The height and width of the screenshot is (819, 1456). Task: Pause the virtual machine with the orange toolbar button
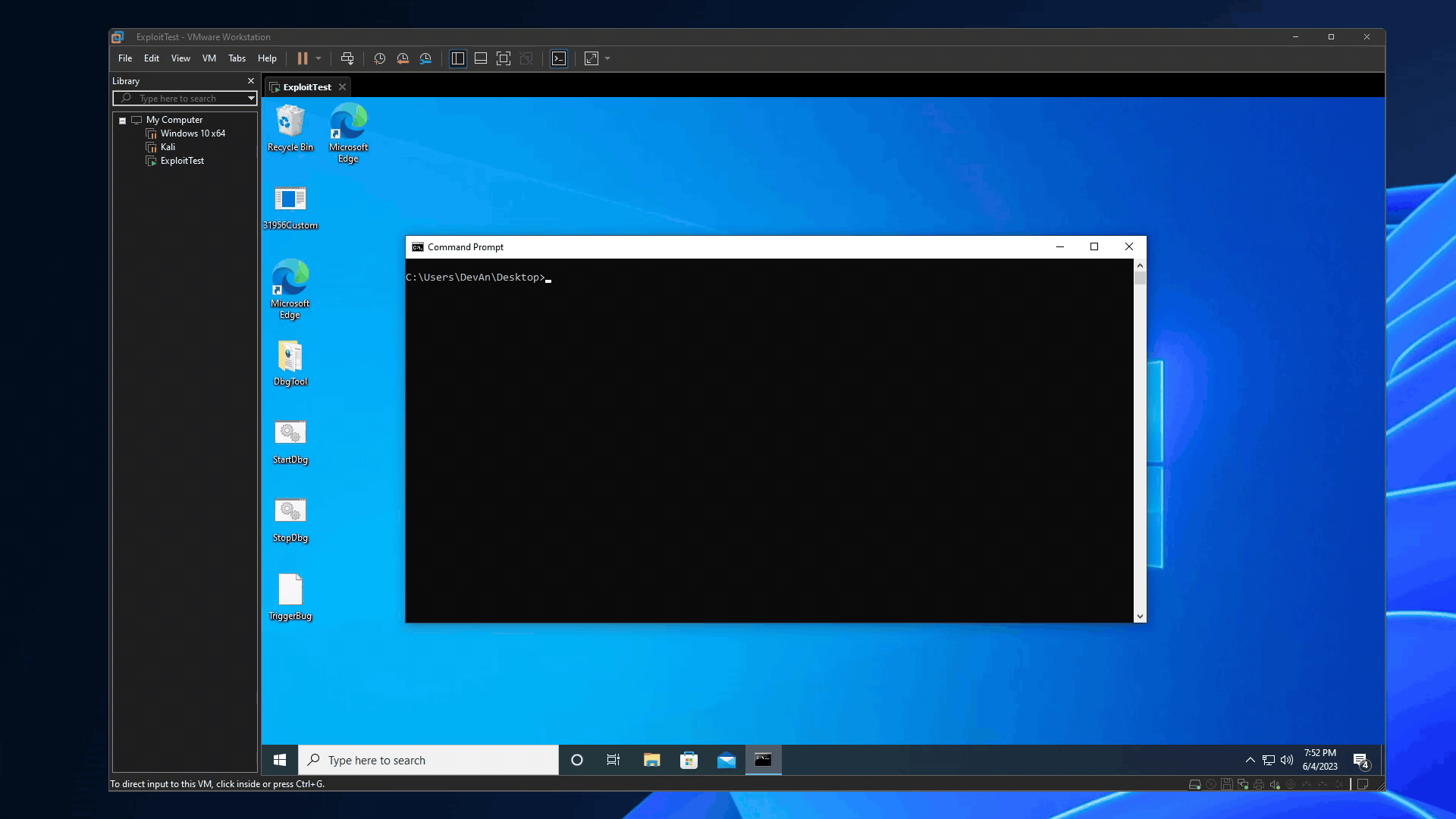[303, 58]
